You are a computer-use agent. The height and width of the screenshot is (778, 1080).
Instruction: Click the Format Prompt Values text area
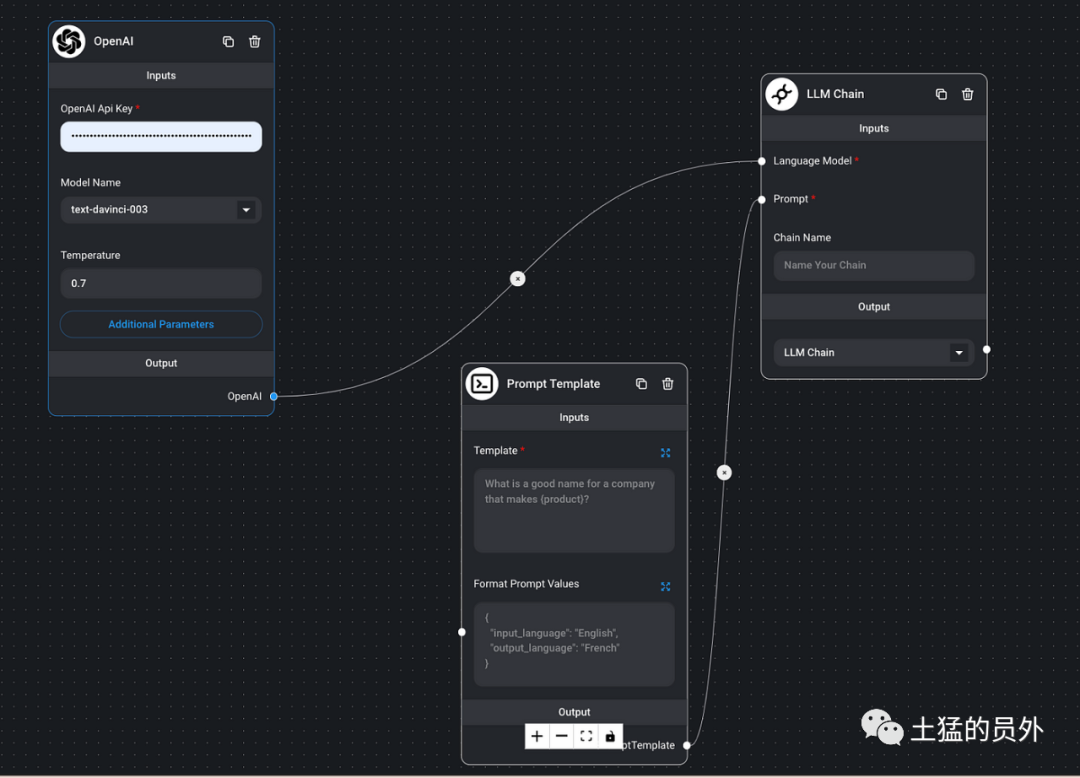(x=574, y=644)
